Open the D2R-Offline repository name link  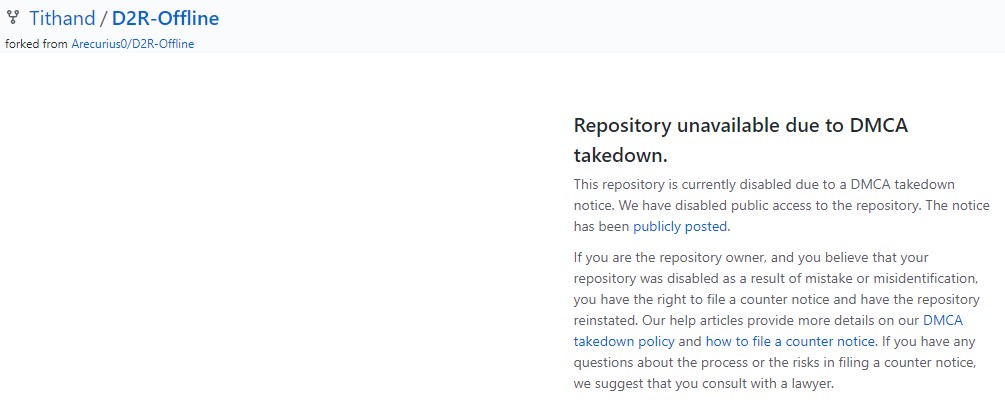[165, 18]
